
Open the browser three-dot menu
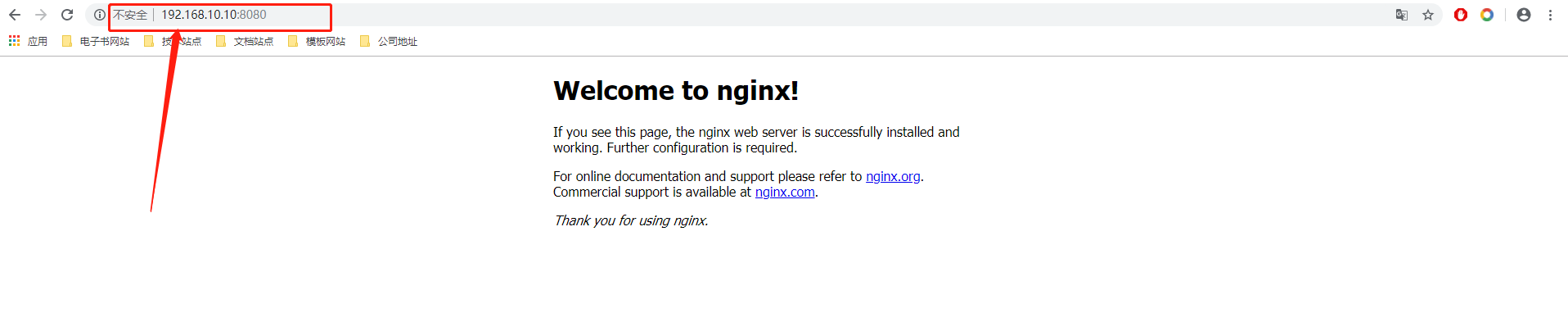1550,15
